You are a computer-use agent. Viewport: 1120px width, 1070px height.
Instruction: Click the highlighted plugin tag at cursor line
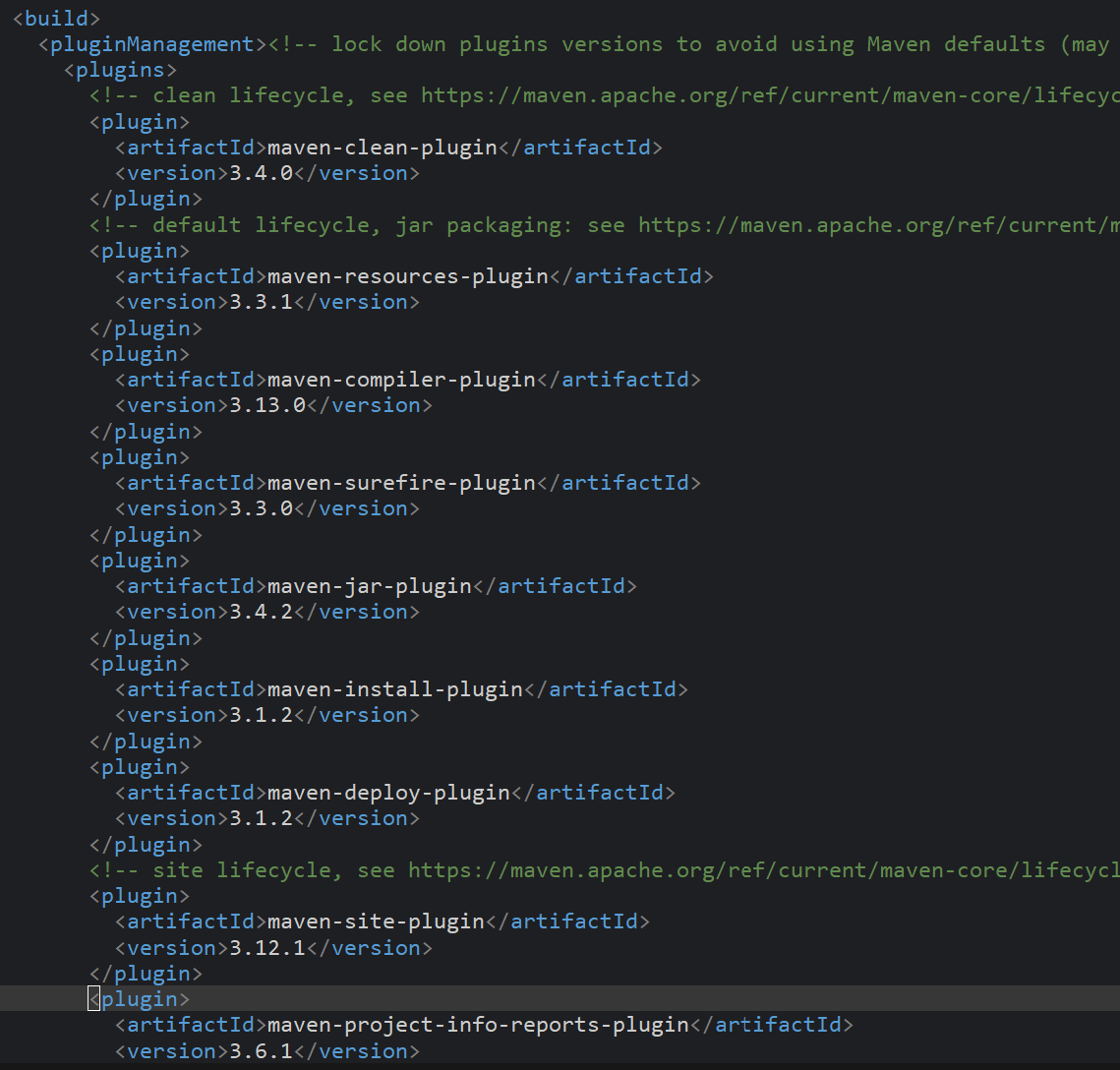pos(140,998)
